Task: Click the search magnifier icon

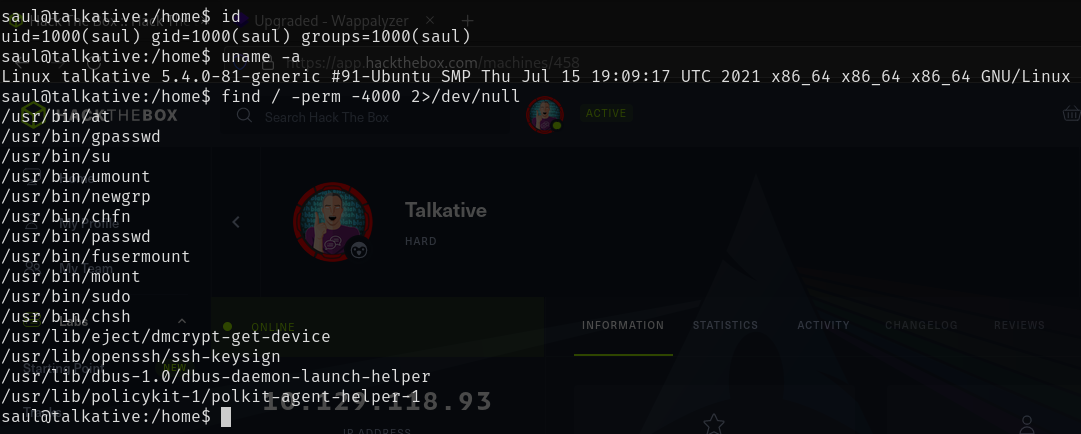Action: tap(244, 115)
